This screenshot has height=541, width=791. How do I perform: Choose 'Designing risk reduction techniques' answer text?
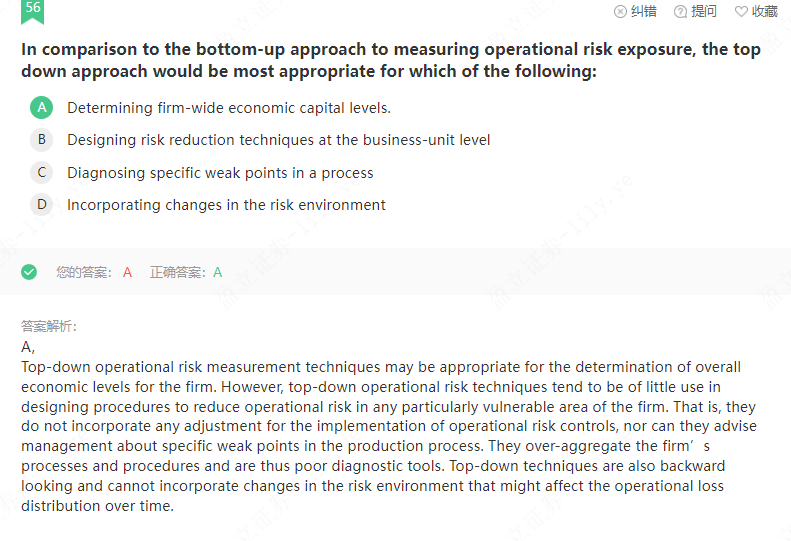pos(278,140)
